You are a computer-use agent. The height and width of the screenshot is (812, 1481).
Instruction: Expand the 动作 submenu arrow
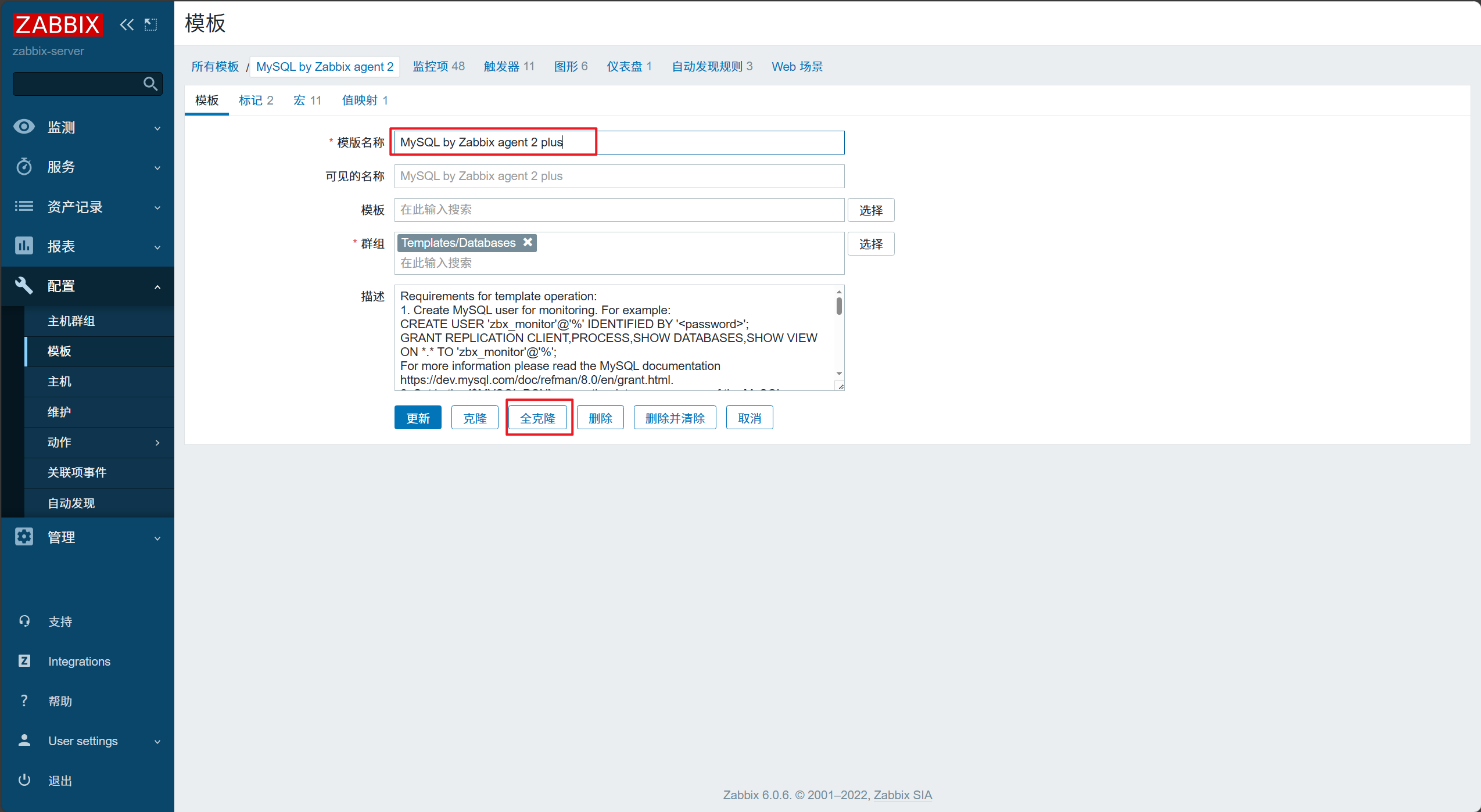coord(157,443)
